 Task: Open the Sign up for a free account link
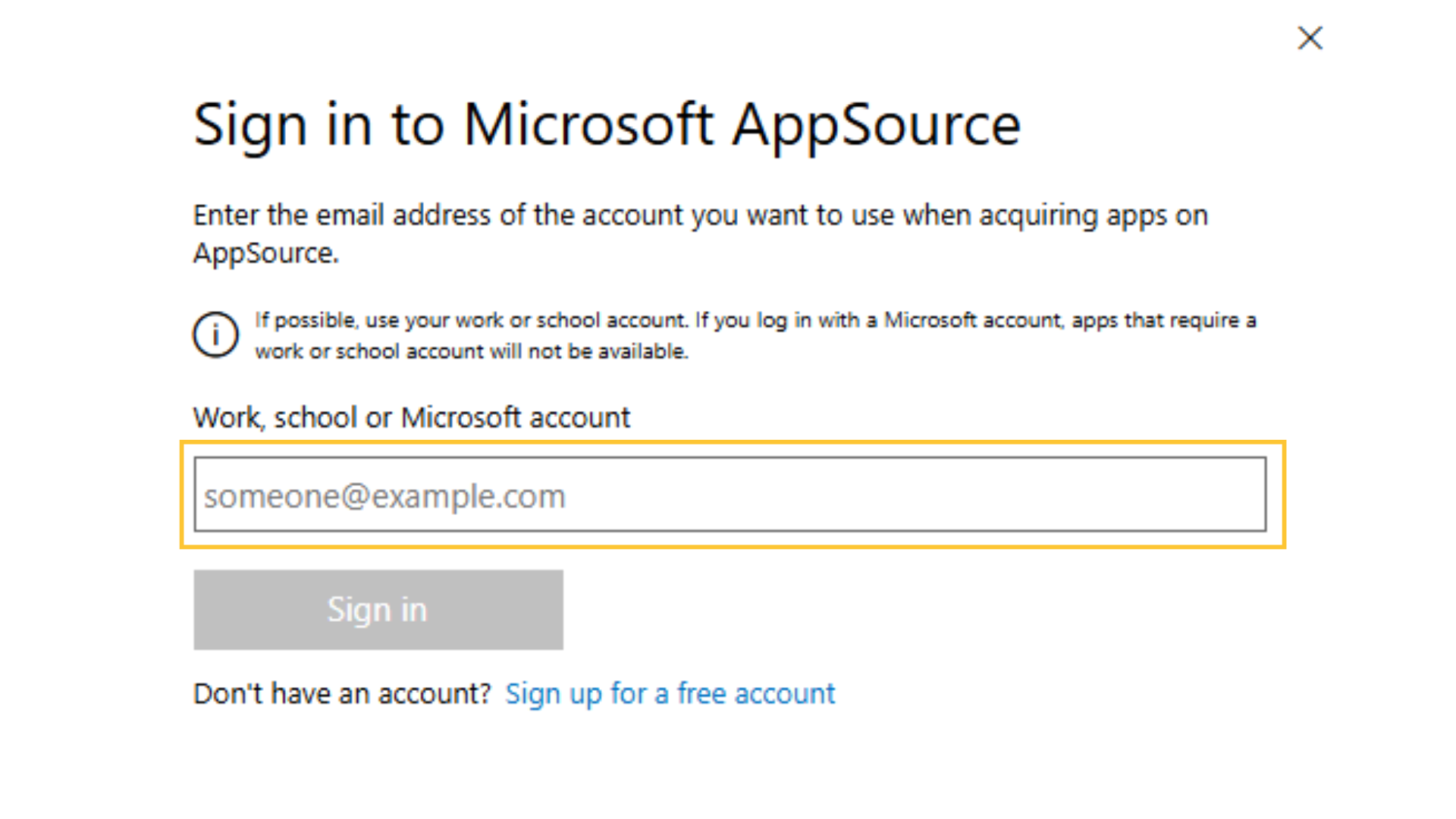(x=670, y=694)
